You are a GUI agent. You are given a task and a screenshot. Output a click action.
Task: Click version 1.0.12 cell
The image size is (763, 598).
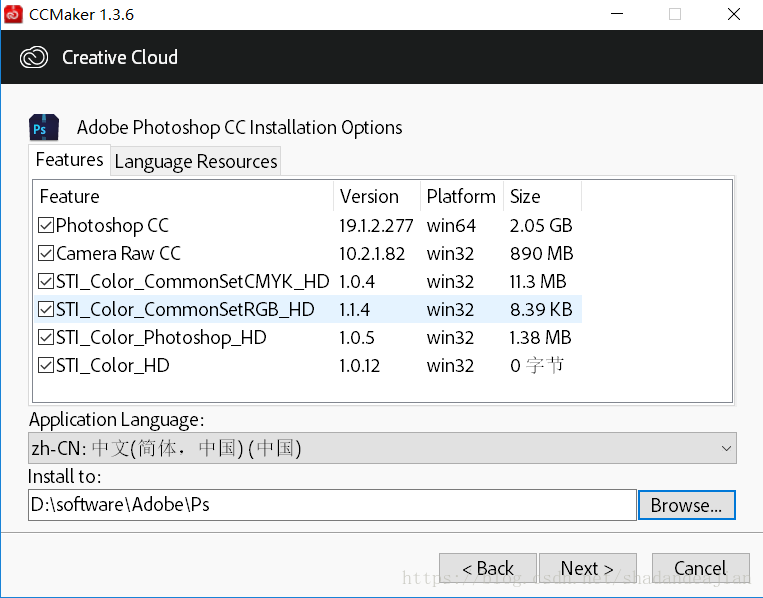(360, 365)
